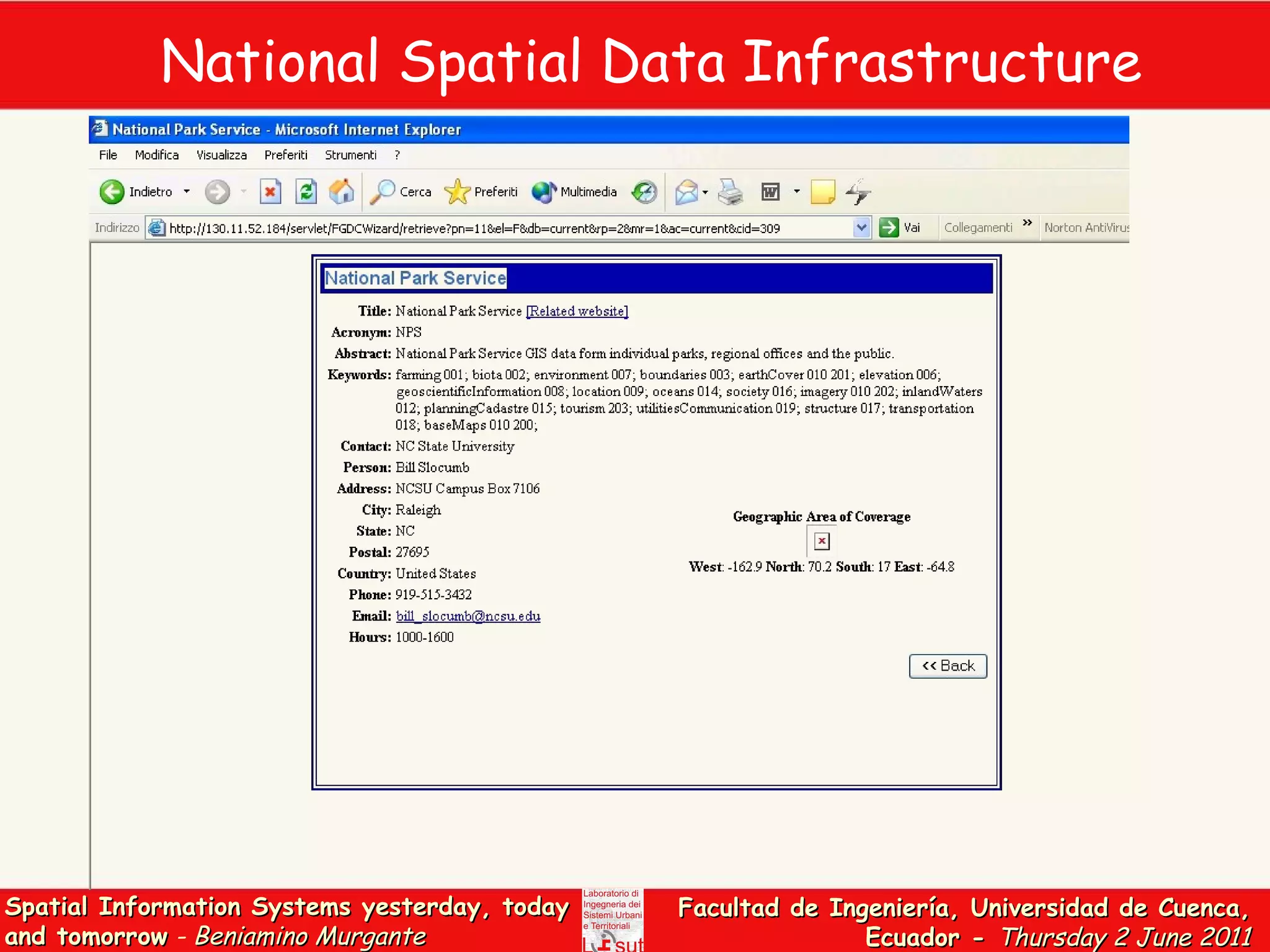1270x952 pixels.
Task: Open the History clock icon
Action: pyautogui.click(x=644, y=192)
